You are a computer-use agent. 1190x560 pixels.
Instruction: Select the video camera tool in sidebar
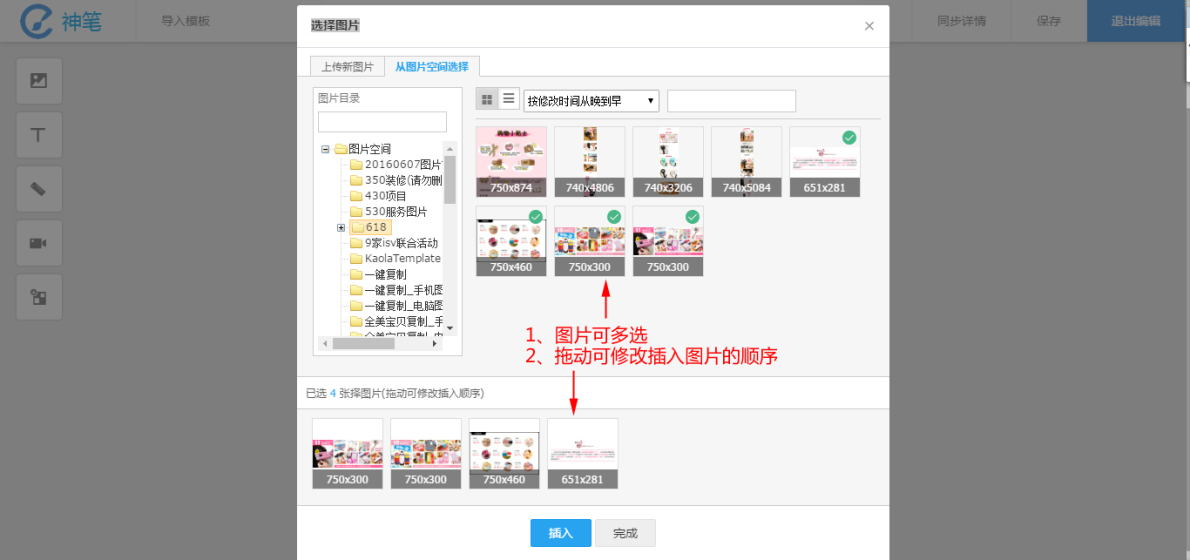(39, 243)
